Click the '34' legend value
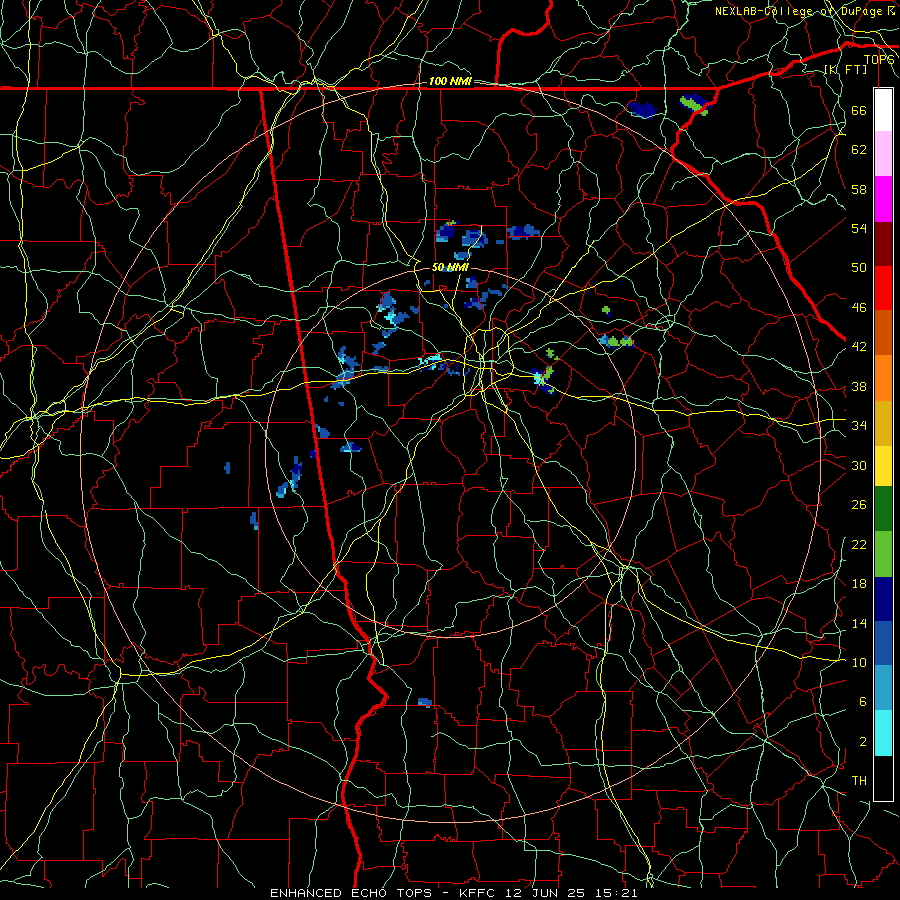900x900 pixels. coord(859,425)
